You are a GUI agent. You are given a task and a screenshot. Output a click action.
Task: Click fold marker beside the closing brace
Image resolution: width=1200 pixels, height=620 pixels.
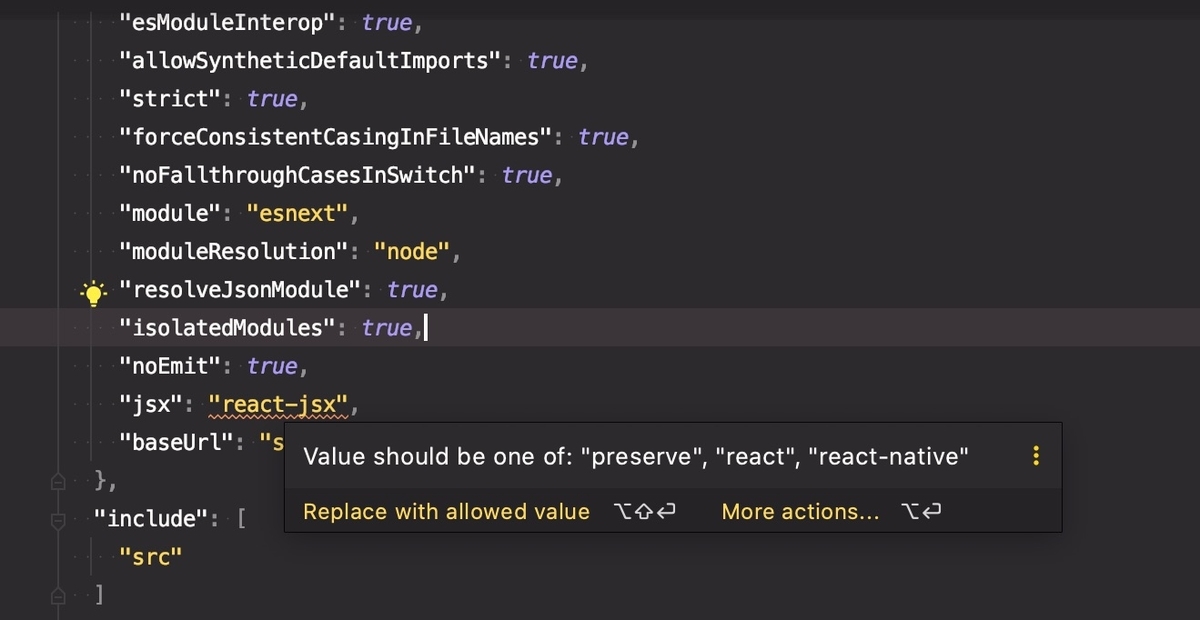coord(58,481)
